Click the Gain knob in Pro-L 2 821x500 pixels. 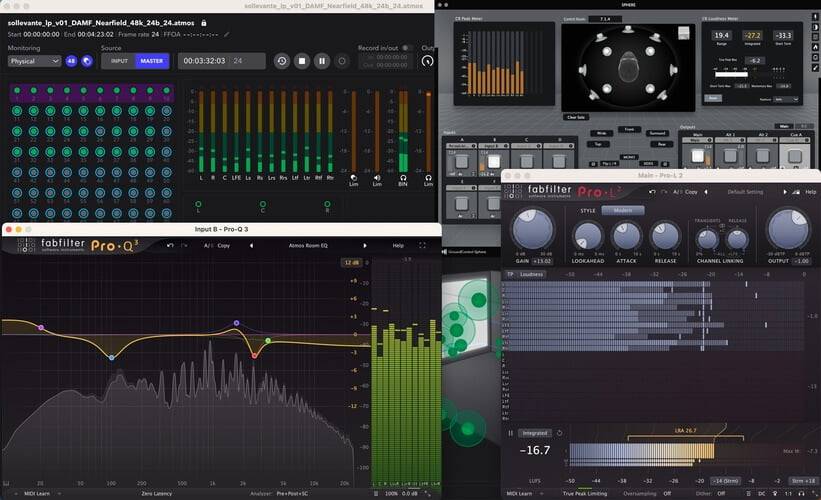pos(533,229)
